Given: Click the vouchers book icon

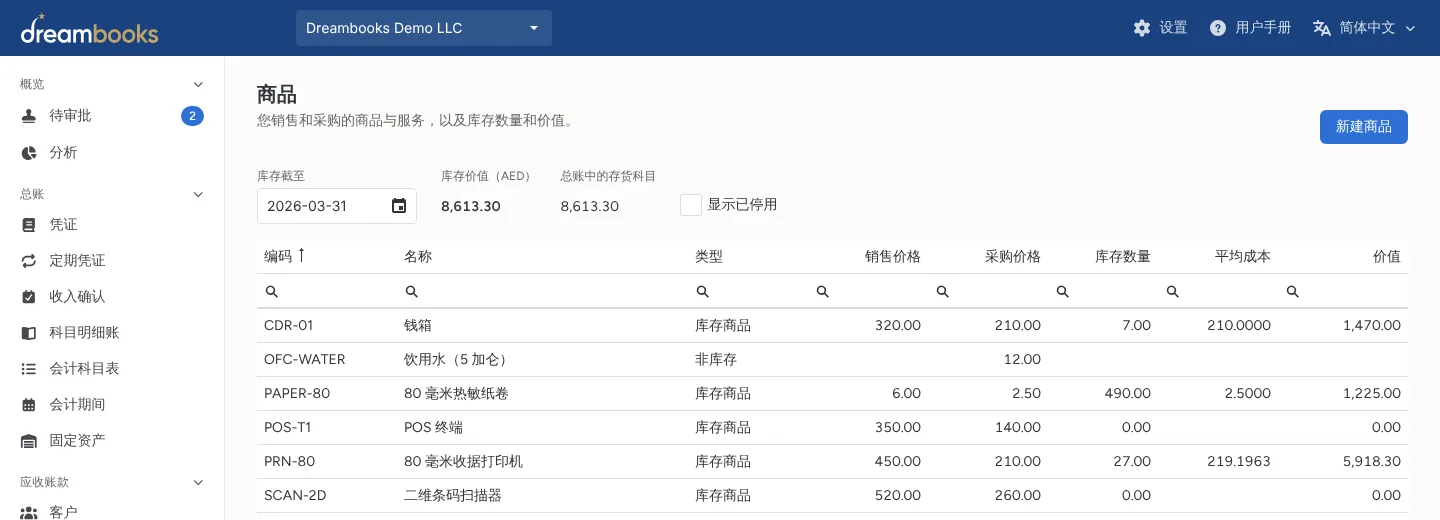Looking at the screenshot, I should pyautogui.click(x=29, y=225).
